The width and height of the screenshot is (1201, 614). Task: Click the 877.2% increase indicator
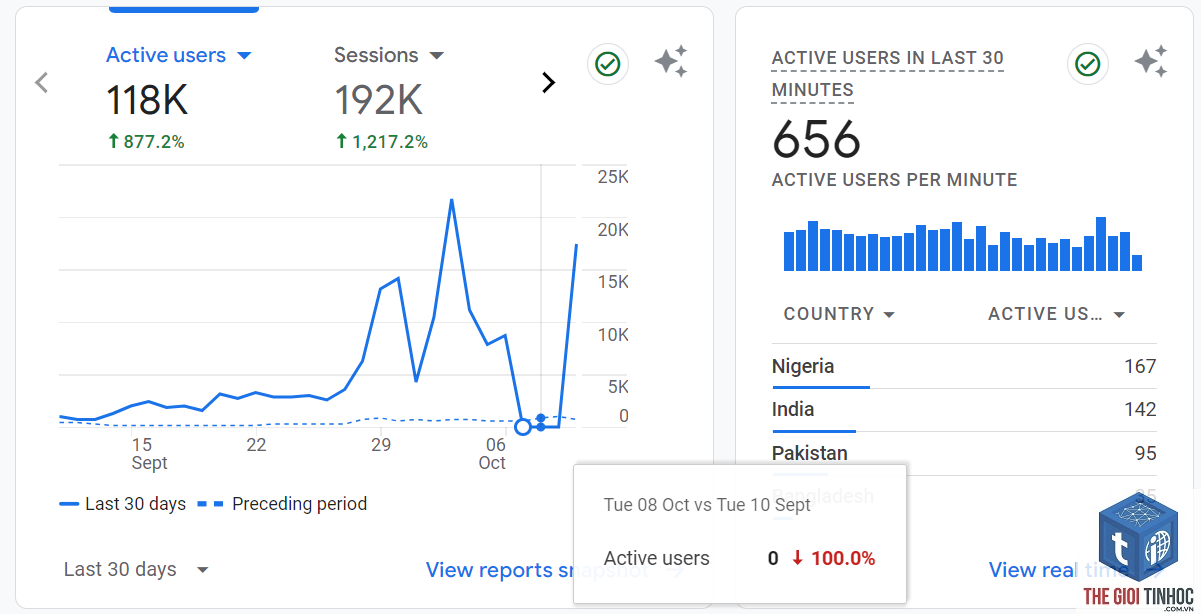point(146,142)
